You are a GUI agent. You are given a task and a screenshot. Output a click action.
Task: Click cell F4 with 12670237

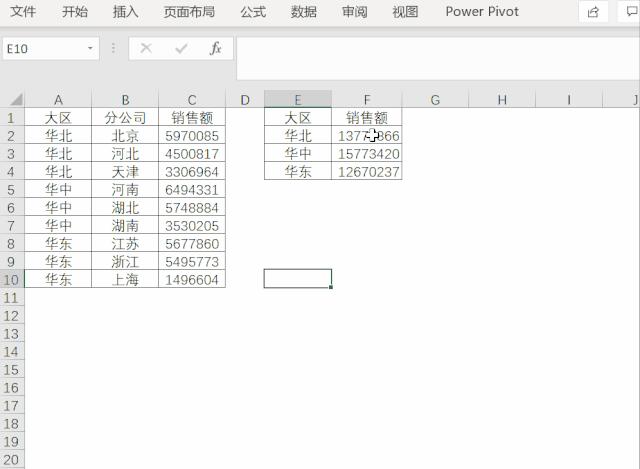[x=367, y=171]
